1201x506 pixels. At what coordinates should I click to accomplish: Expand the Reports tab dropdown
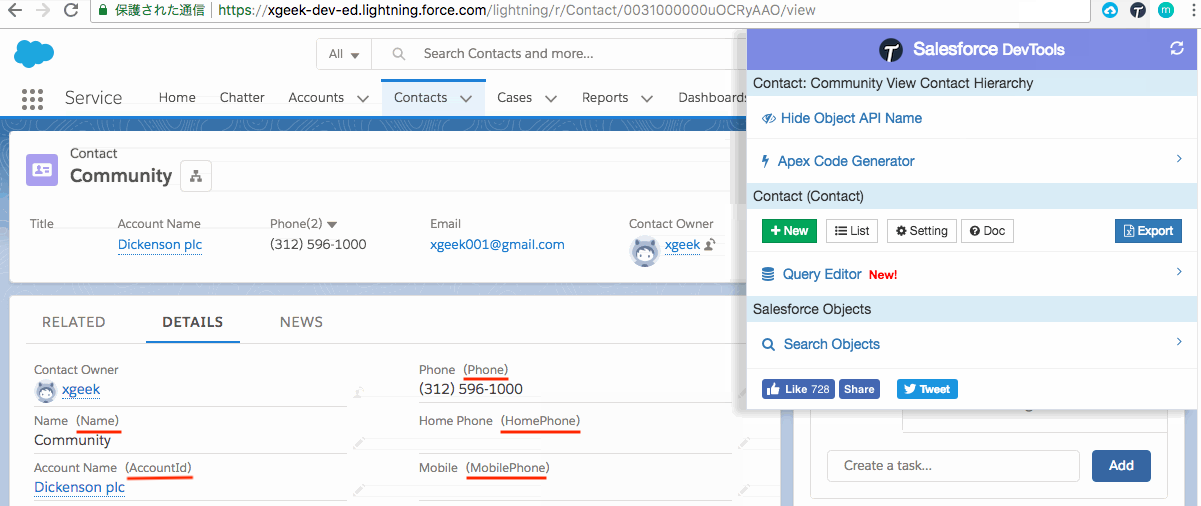647,98
